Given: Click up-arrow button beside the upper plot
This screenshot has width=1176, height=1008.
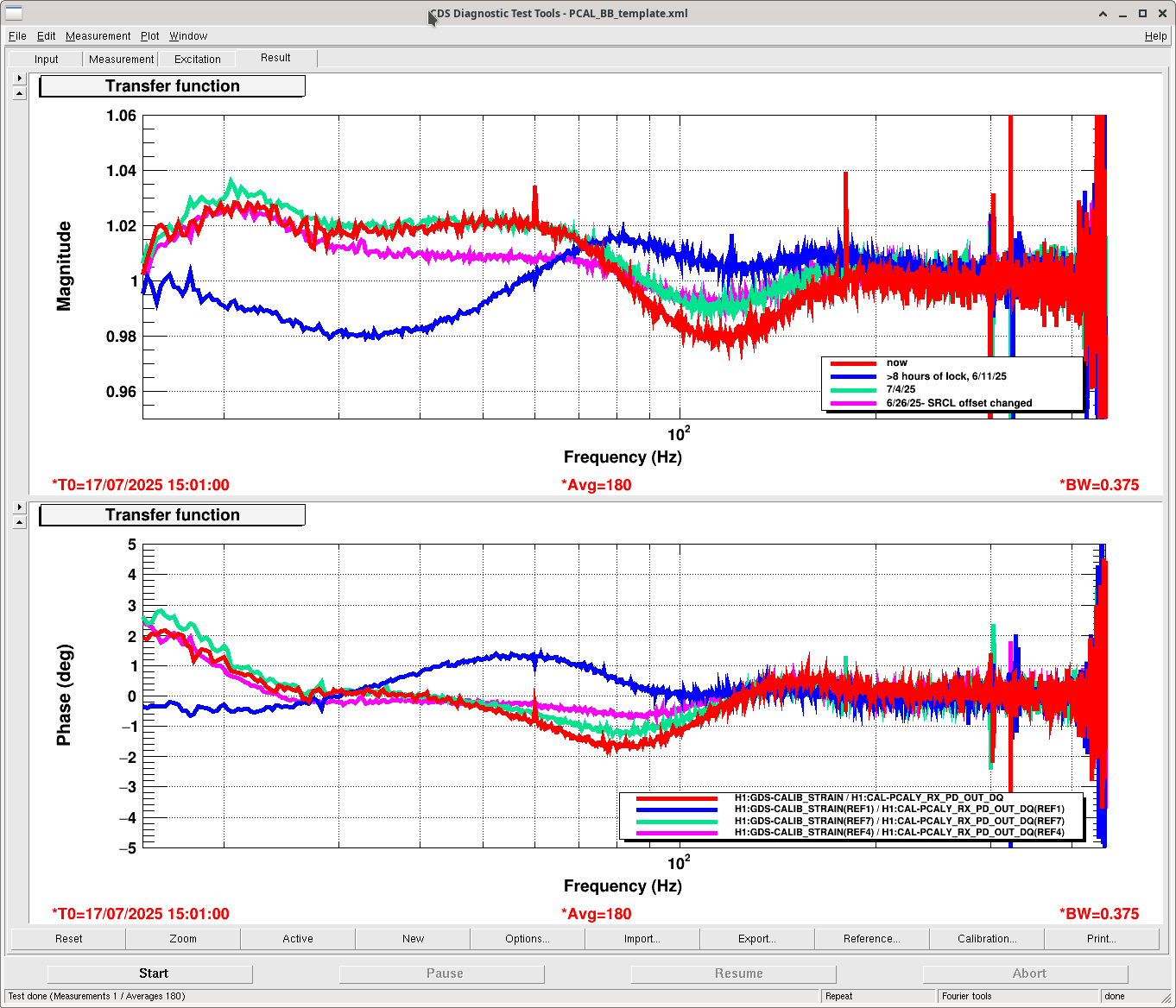Looking at the screenshot, I should point(19,93).
